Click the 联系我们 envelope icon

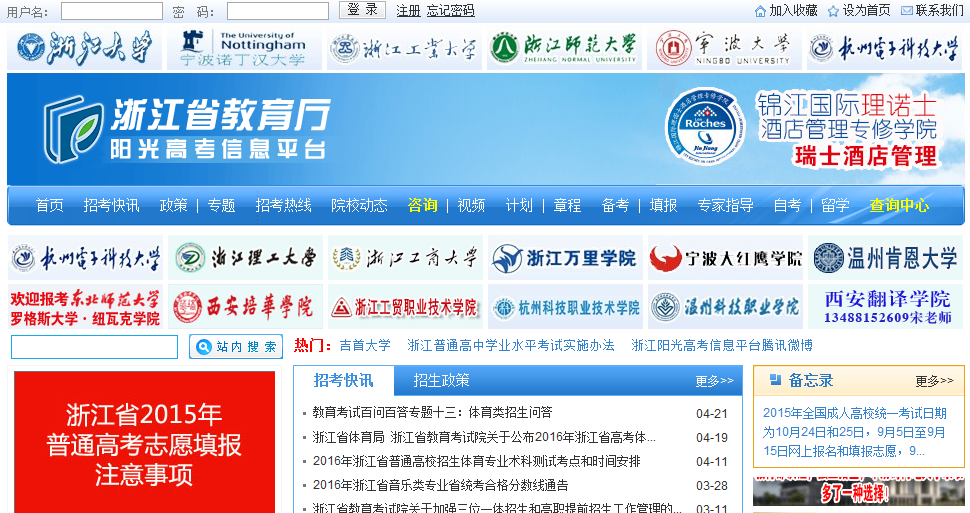tap(907, 11)
